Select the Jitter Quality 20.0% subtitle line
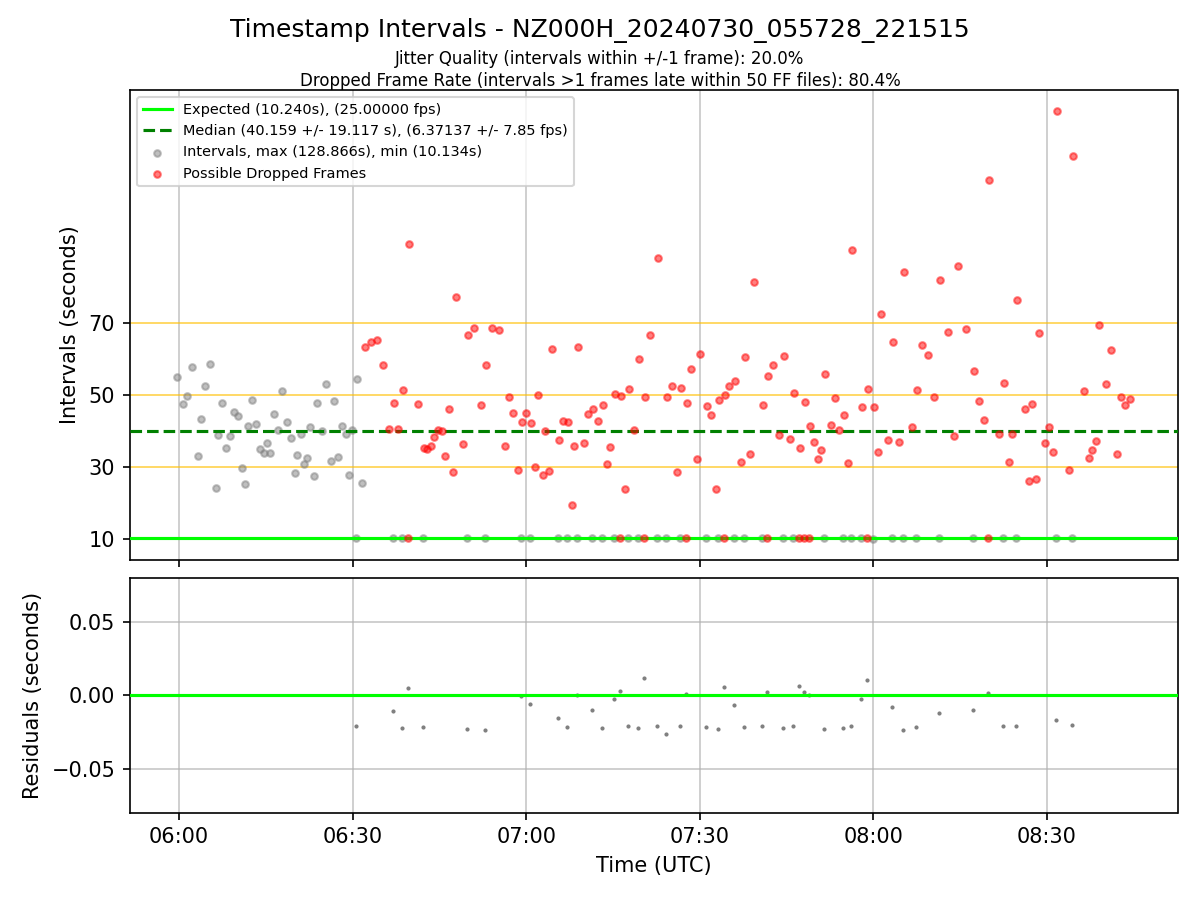 [x=599, y=59]
